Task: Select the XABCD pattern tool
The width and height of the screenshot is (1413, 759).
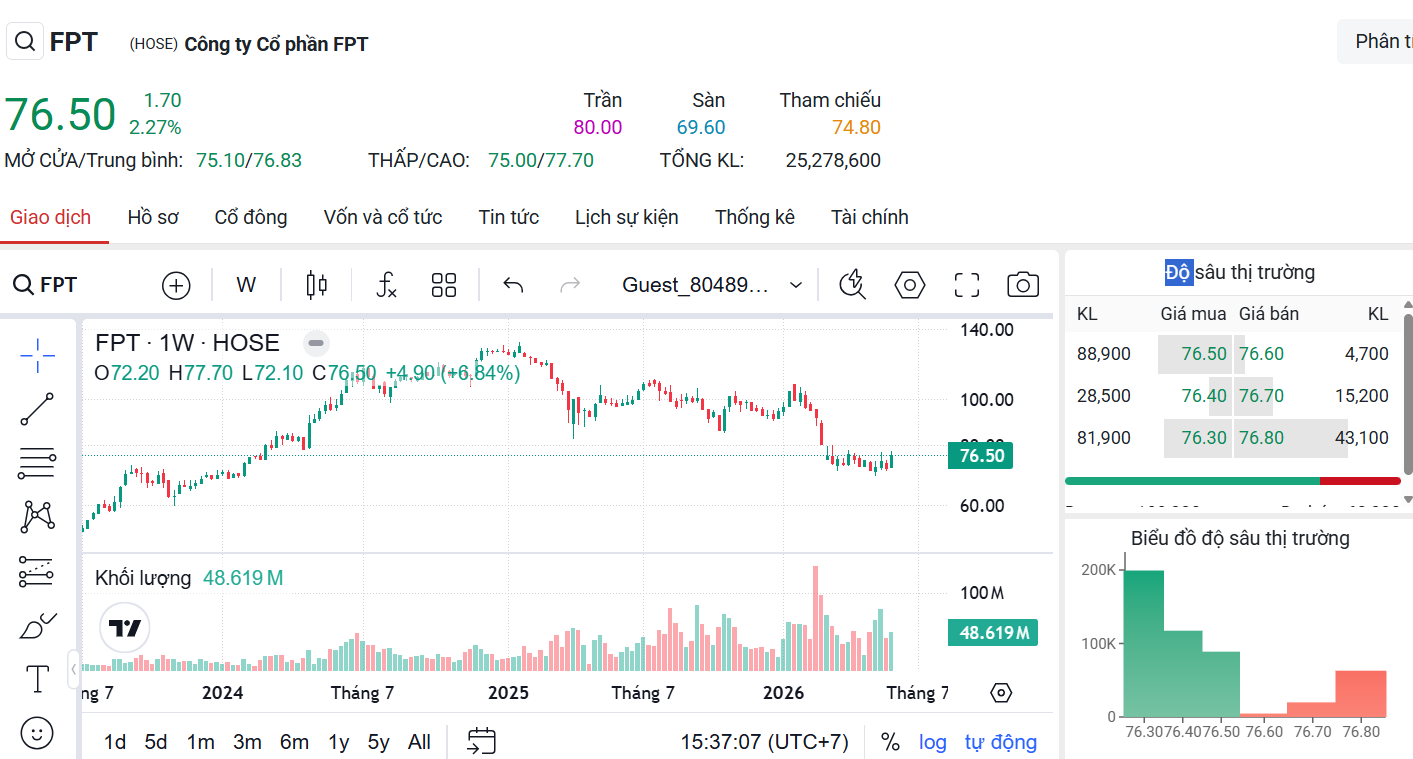Action: 38,517
